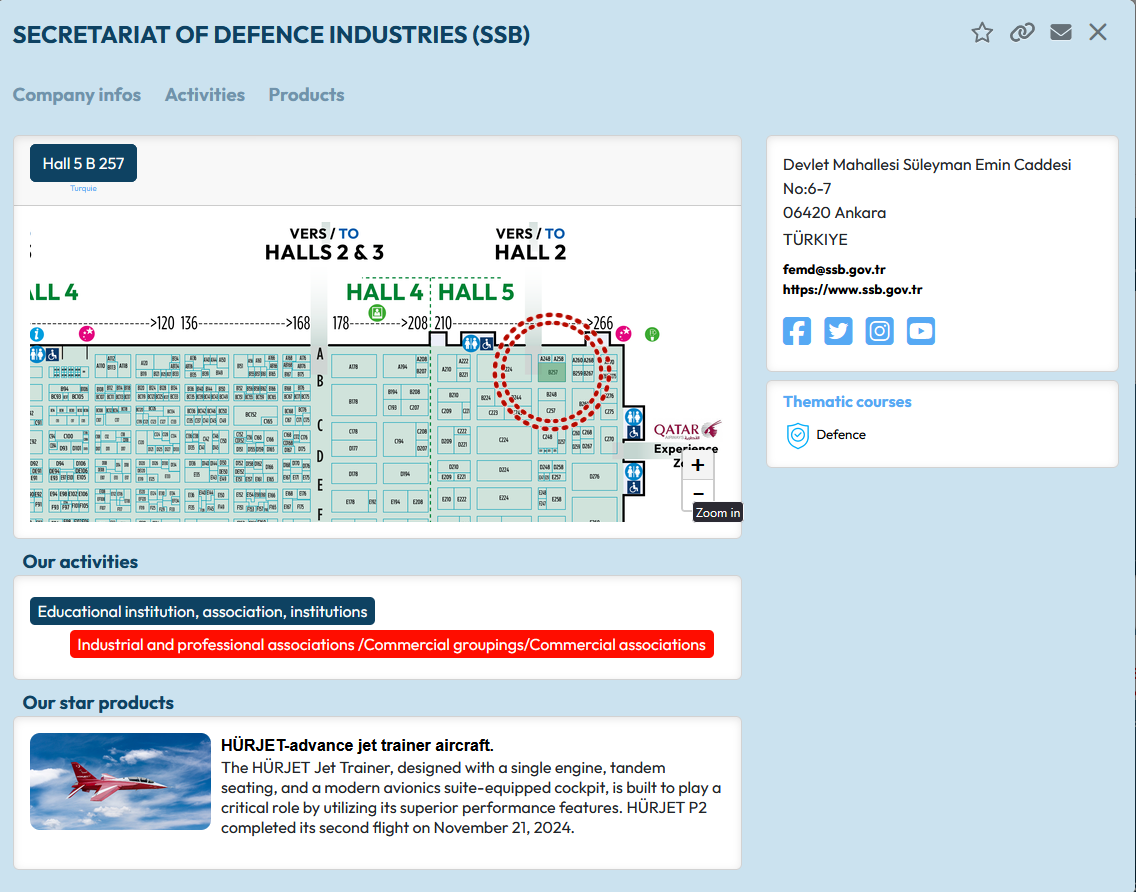Copy exhibitor link using the chain icon
The image size is (1136, 892).
click(x=1022, y=33)
